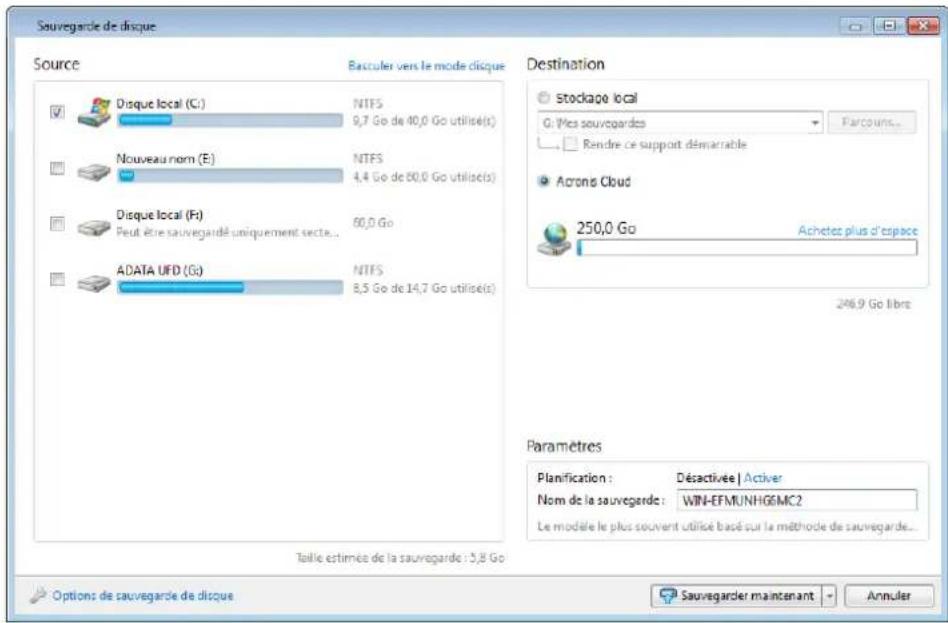The image size is (948, 623).
Task: Click Basculer vers le mode disque link
Action: (426, 66)
